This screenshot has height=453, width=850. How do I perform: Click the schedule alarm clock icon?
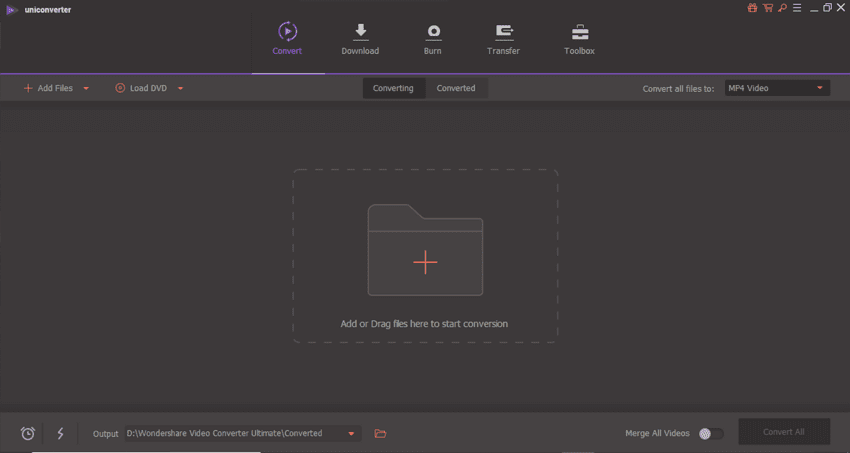point(28,433)
